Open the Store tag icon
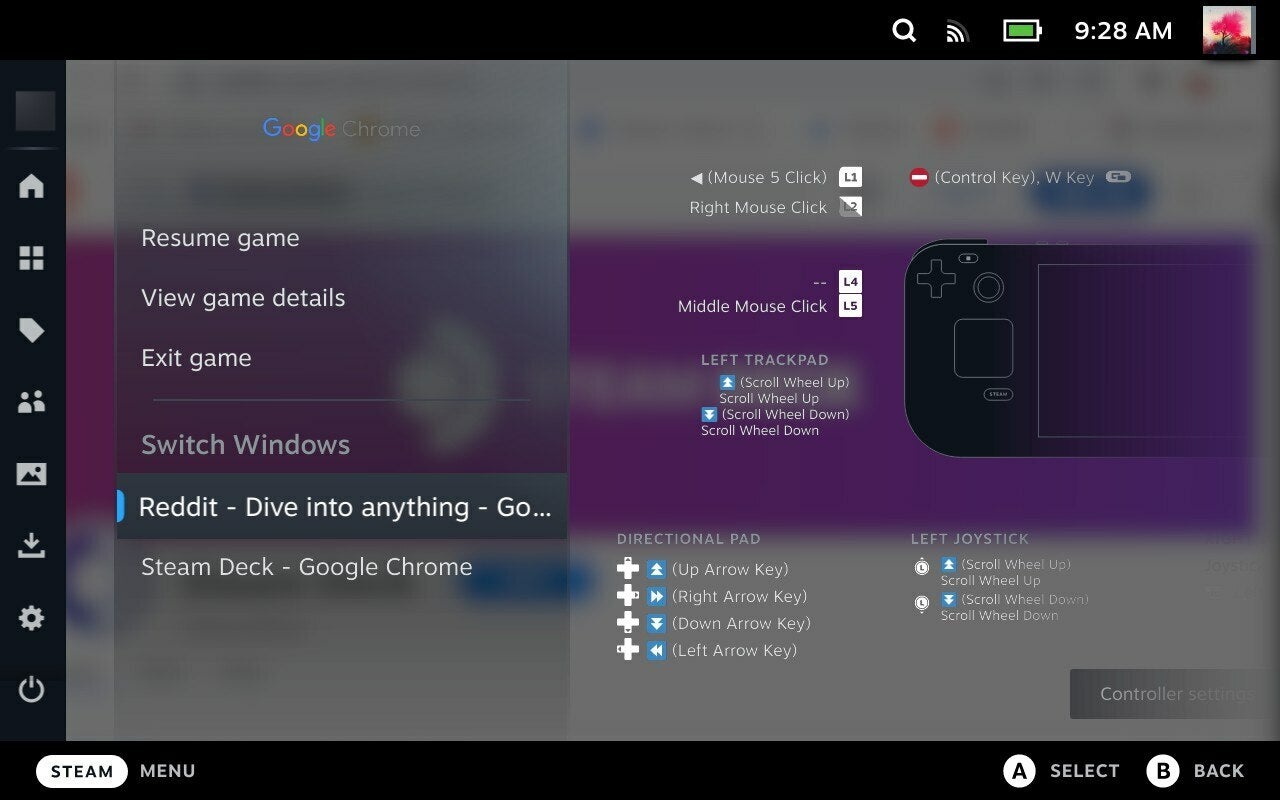Screen dimensions: 1280x800 [x=32, y=331]
